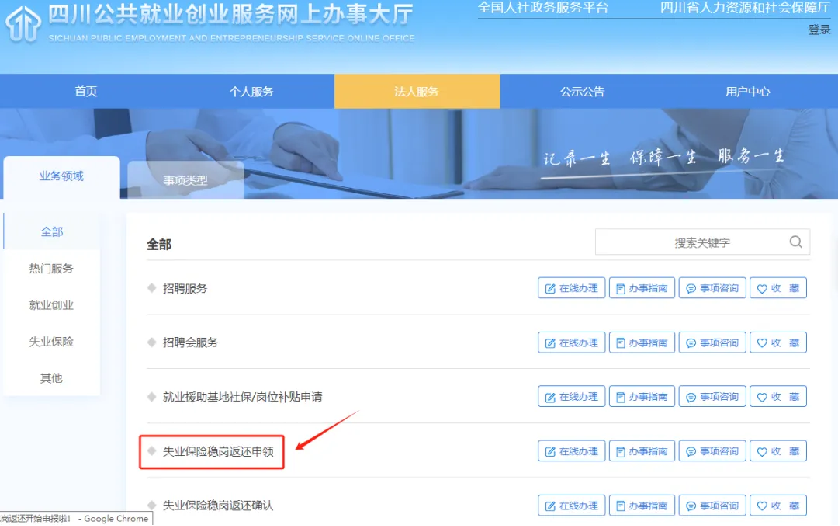Open the 四川省人力资源和社会保障厅 link
The width and height of the screenshot is (840, 526).
click(745, 7)
